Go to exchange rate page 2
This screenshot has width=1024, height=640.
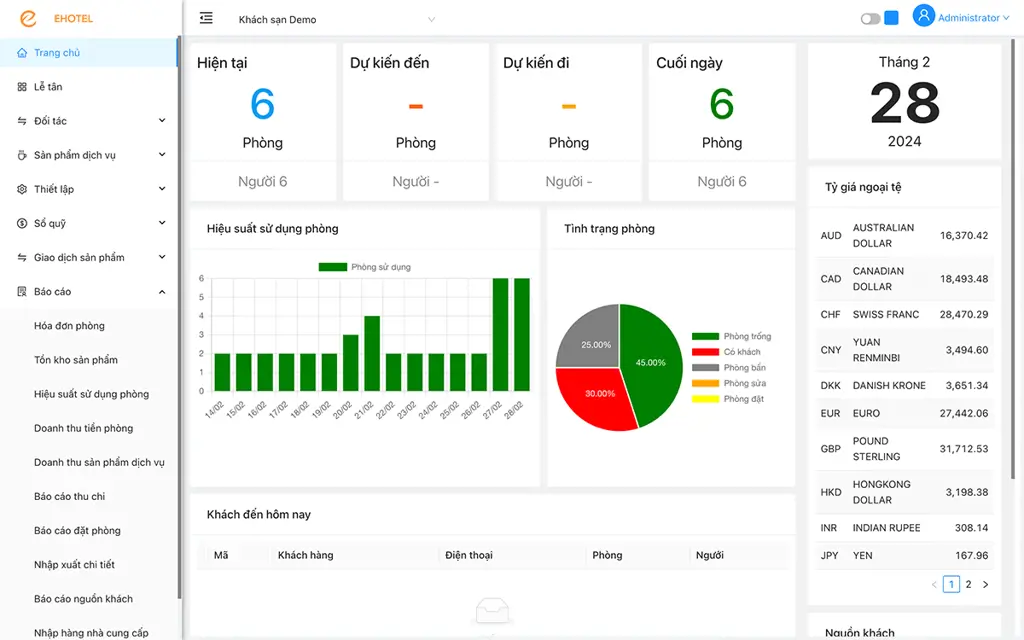[968, 584]
